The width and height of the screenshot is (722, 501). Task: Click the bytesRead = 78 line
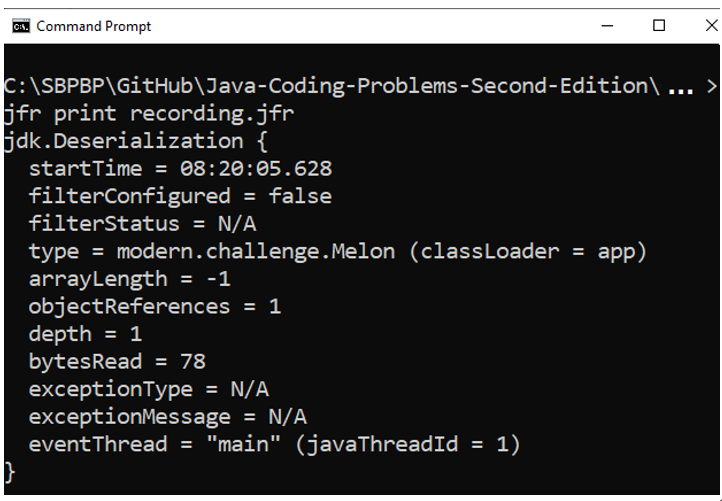coord(117,362)
